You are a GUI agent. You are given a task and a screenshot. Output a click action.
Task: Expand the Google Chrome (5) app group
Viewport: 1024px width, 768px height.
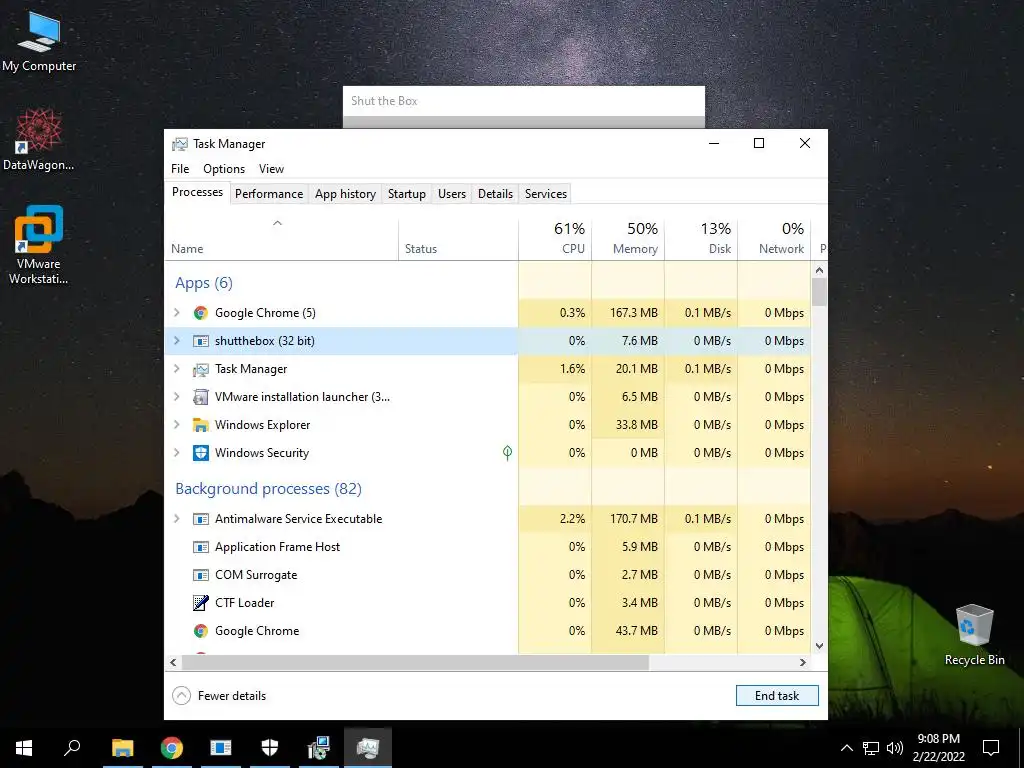(176, 313)
